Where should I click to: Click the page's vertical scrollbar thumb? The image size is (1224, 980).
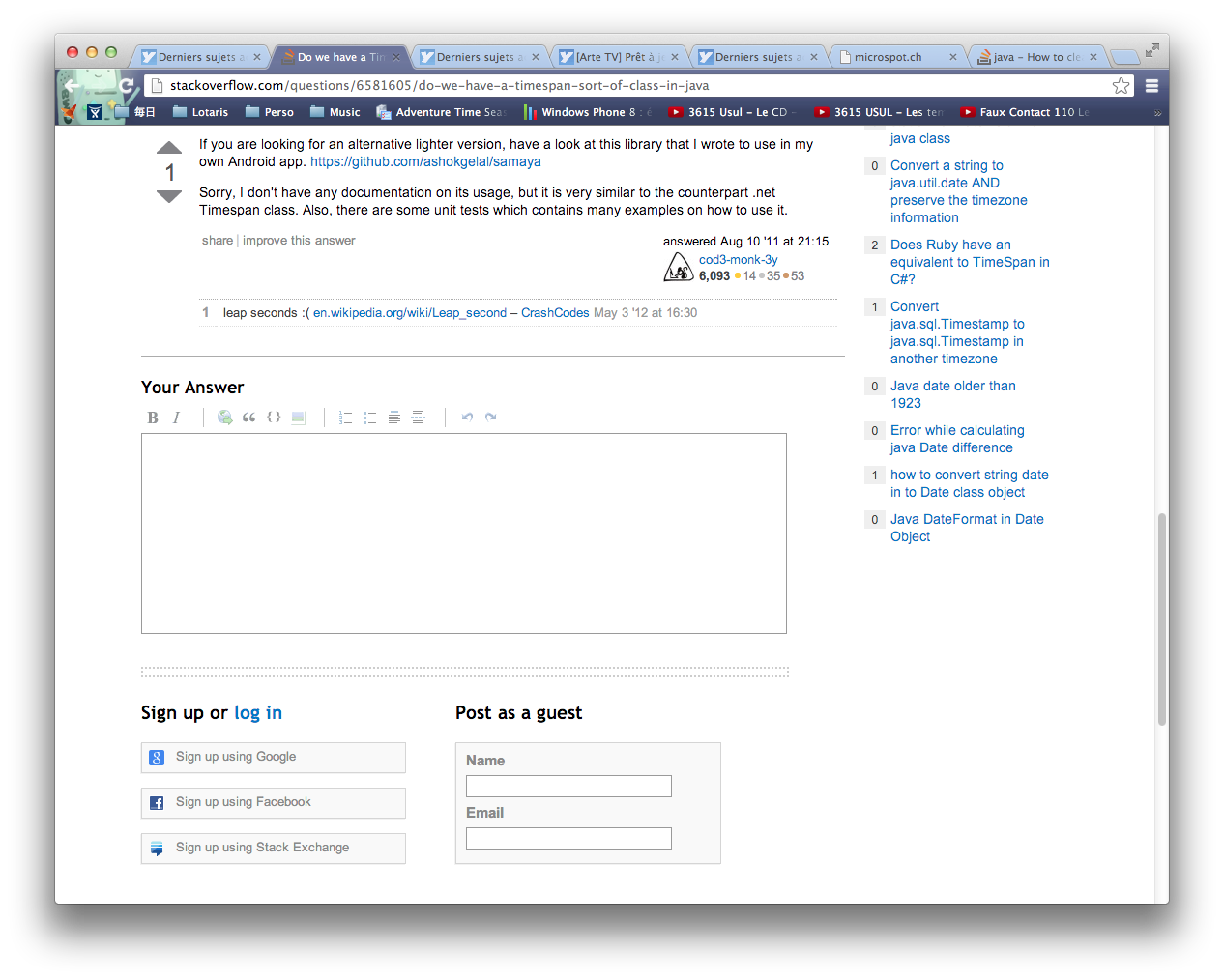[x=1161, y=619]
